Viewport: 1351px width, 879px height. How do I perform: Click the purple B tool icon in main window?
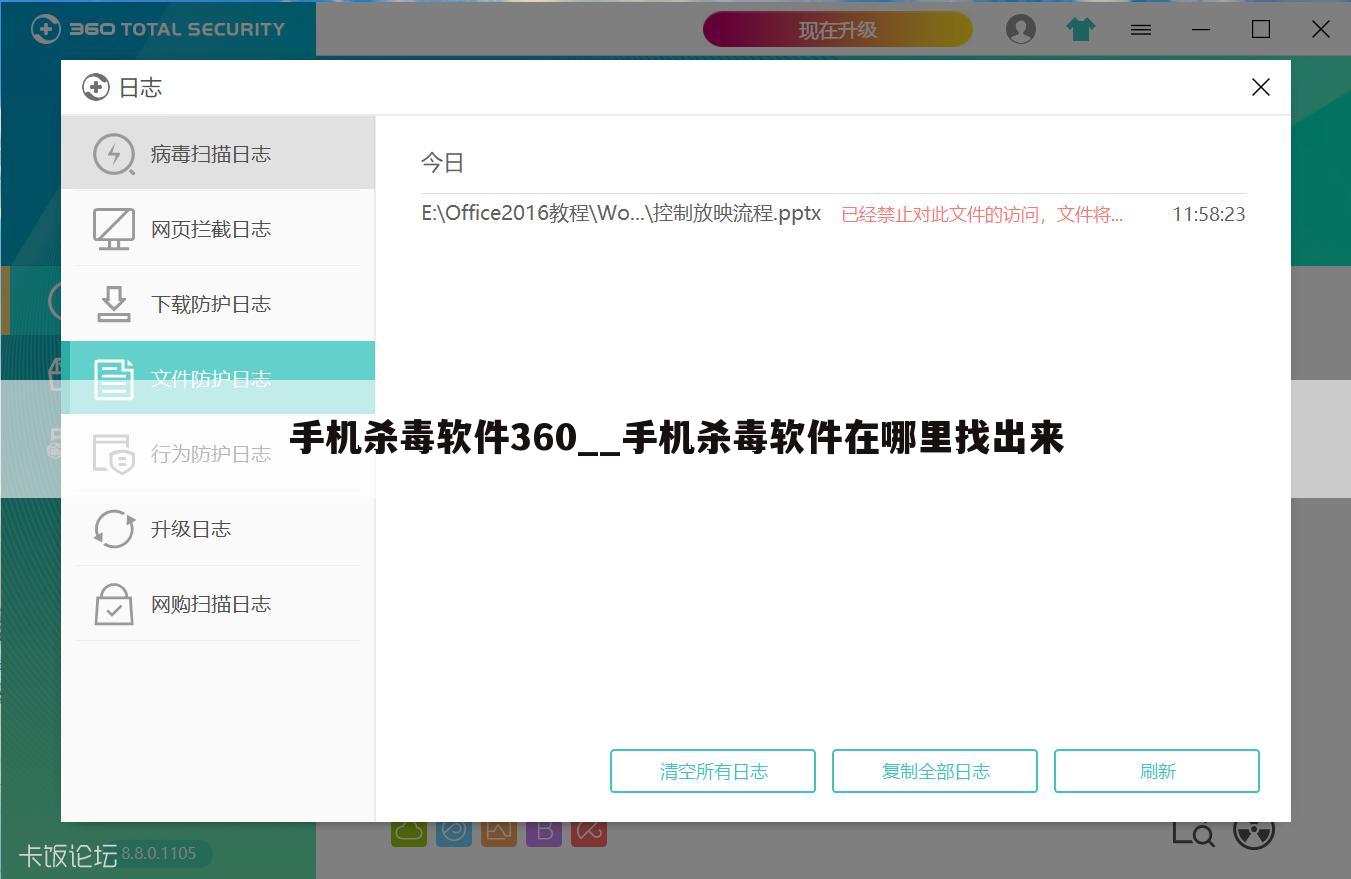544,832
